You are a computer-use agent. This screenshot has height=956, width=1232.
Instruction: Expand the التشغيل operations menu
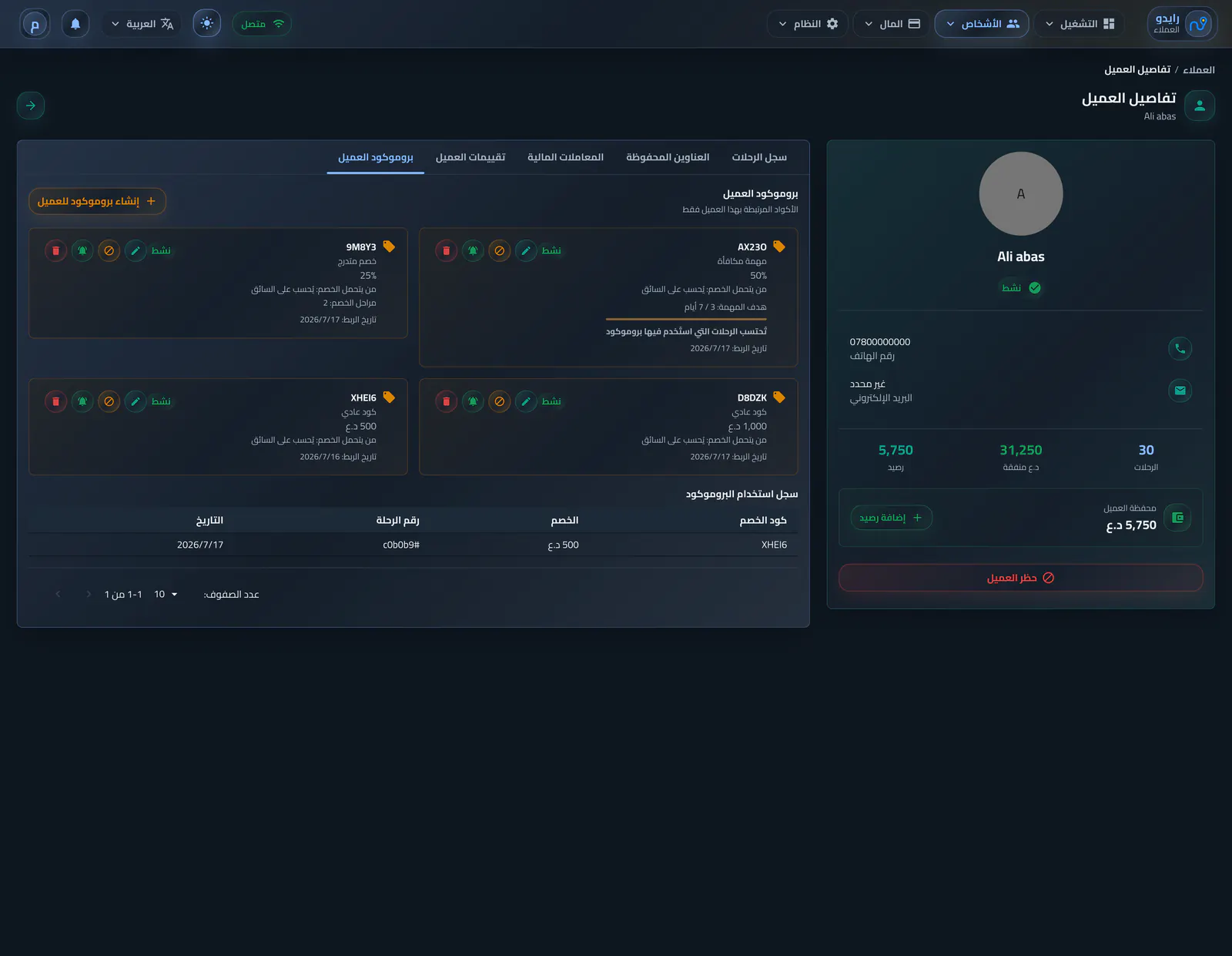(x=1080, y=24)
